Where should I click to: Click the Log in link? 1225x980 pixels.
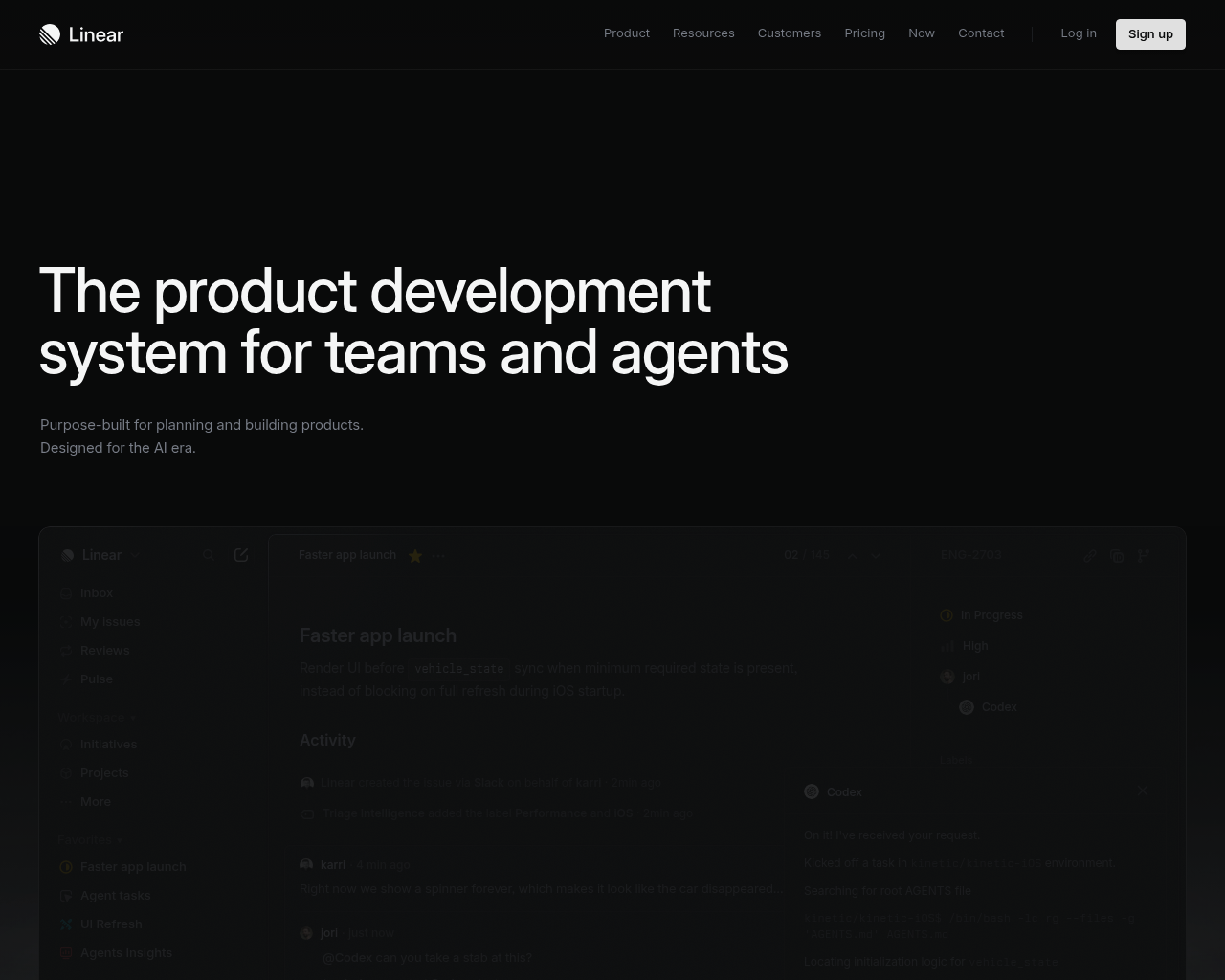(1078, 33)
